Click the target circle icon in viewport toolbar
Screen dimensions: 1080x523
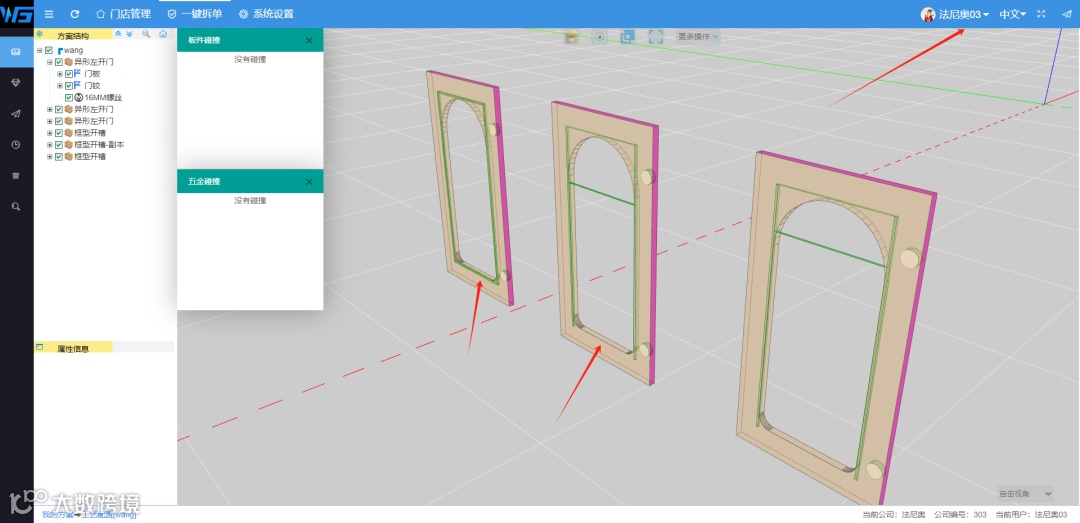point(599,37)
